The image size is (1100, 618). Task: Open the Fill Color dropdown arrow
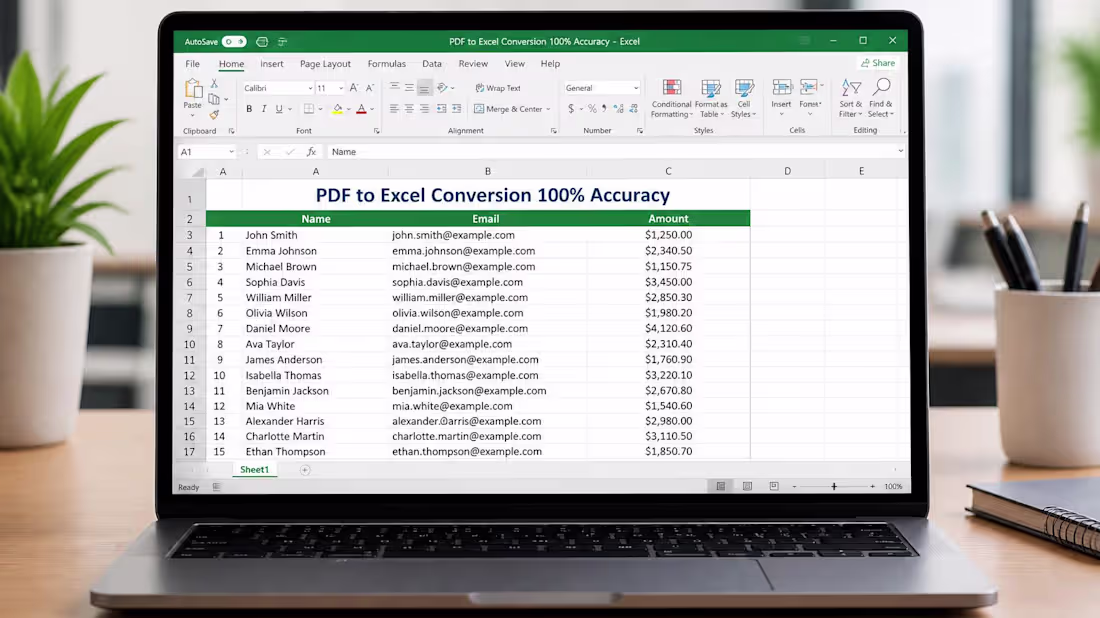pos(349,109)
